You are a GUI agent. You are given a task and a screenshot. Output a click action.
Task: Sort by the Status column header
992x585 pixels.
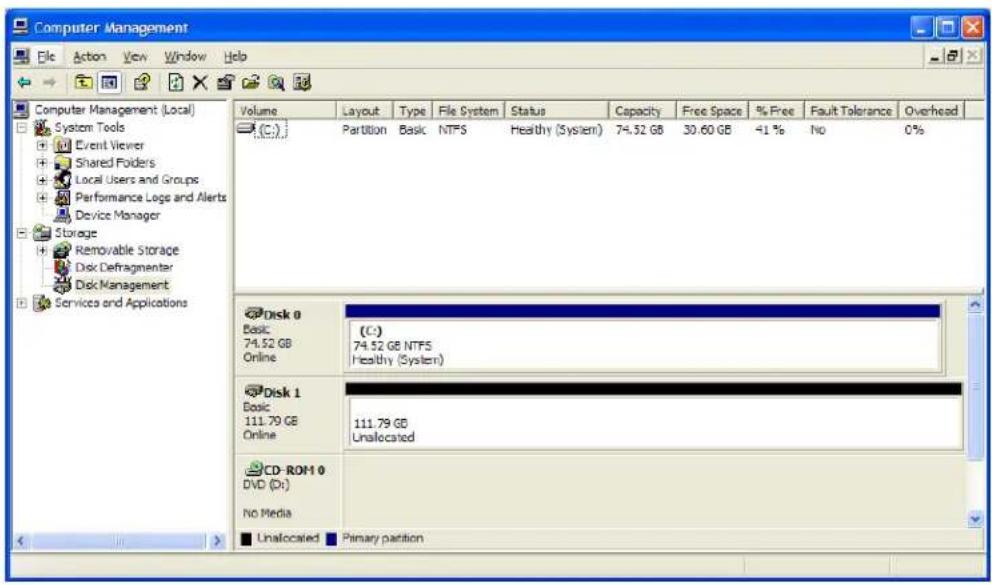click(x=556, y=111)
